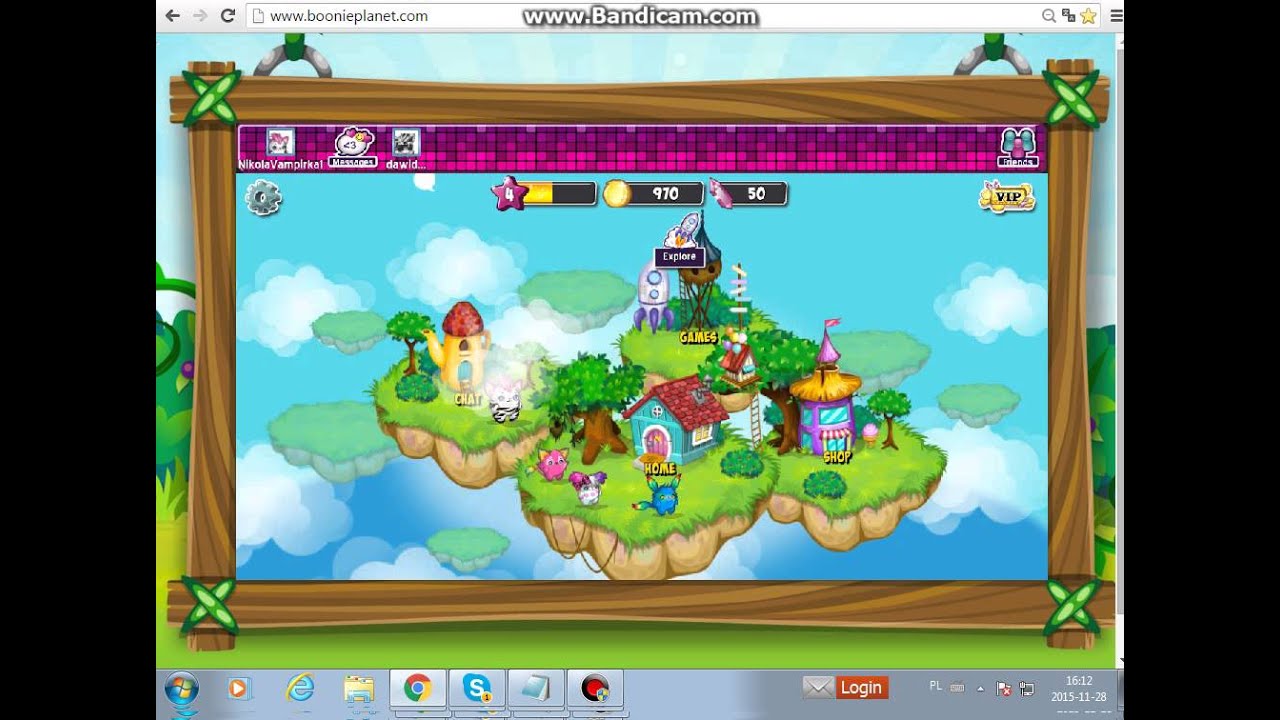Open the Messages envelope icon
This screenshot has height=720, width=1280.
[353, 146]
